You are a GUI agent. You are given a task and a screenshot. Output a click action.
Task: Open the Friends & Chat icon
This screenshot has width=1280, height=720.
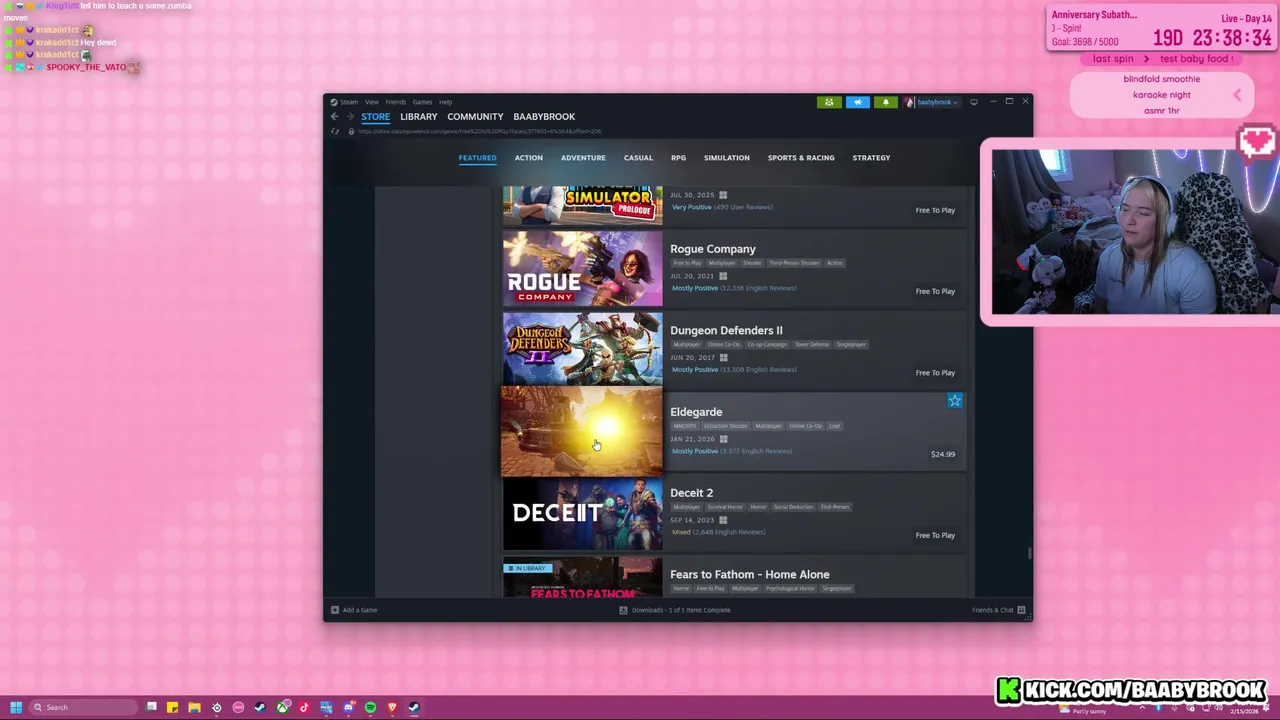pos(1021,610)
